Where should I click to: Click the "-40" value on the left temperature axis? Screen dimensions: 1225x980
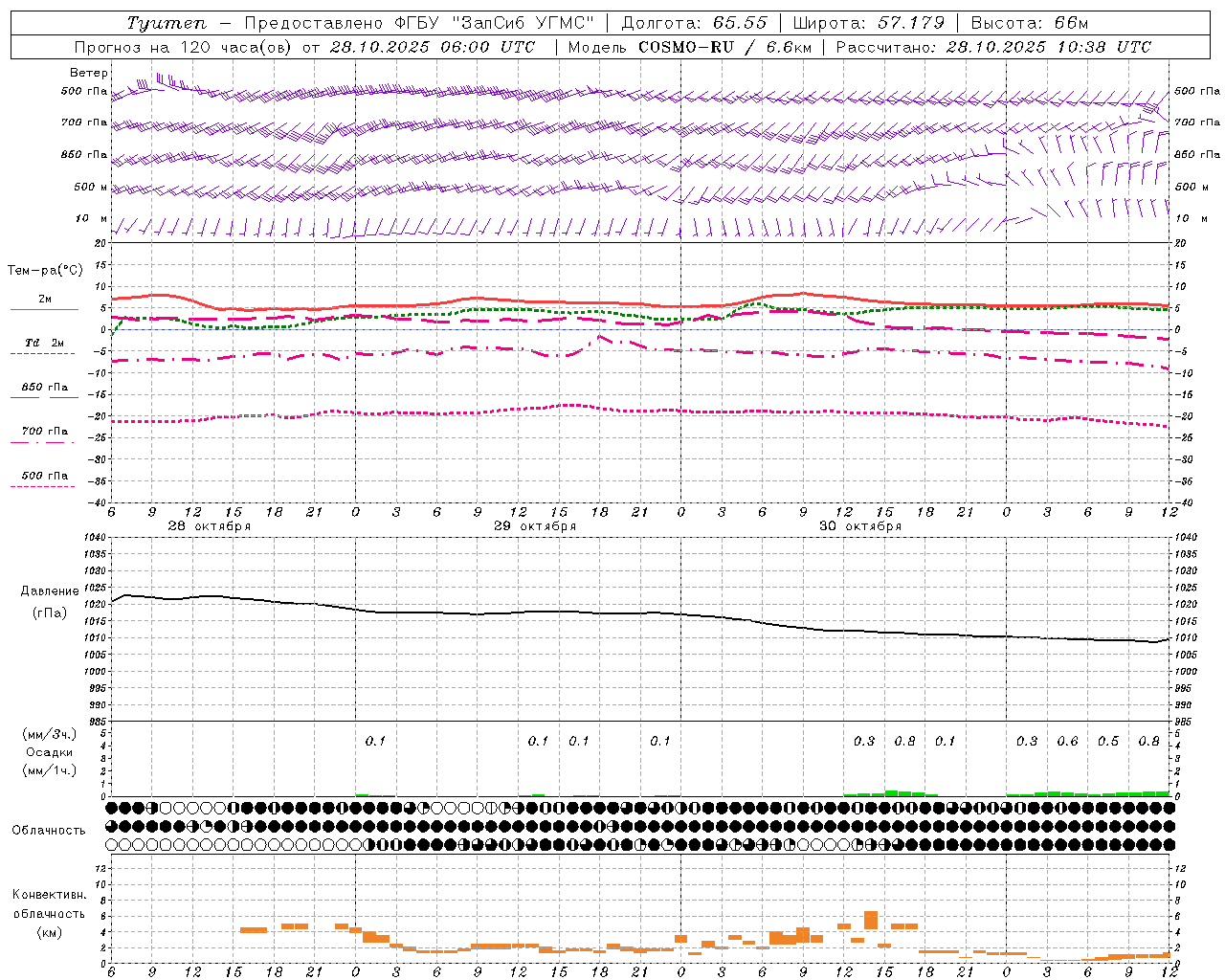pyautogui.click(x=98, y=502)
